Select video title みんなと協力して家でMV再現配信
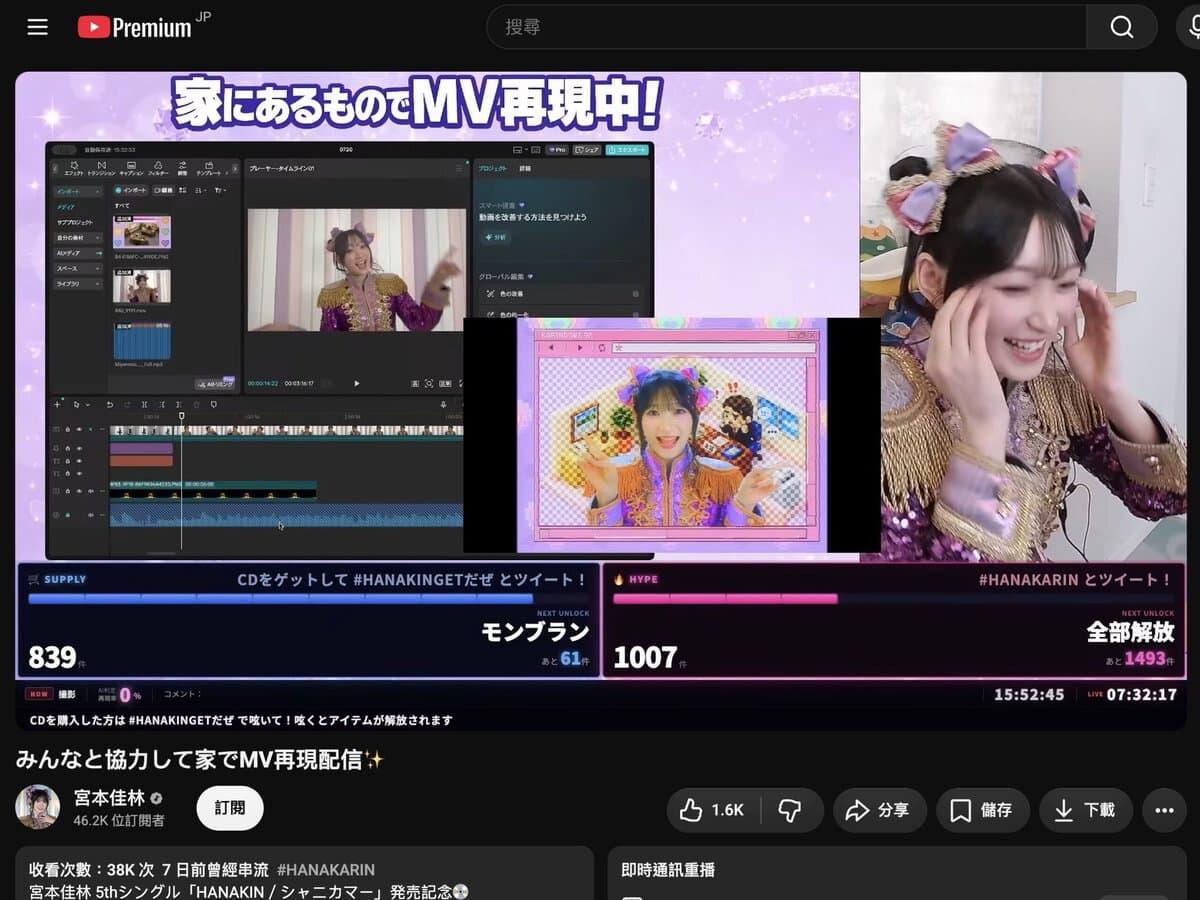Image resolution: width=1200 pixels, height=900 pixels. (199, 759)
